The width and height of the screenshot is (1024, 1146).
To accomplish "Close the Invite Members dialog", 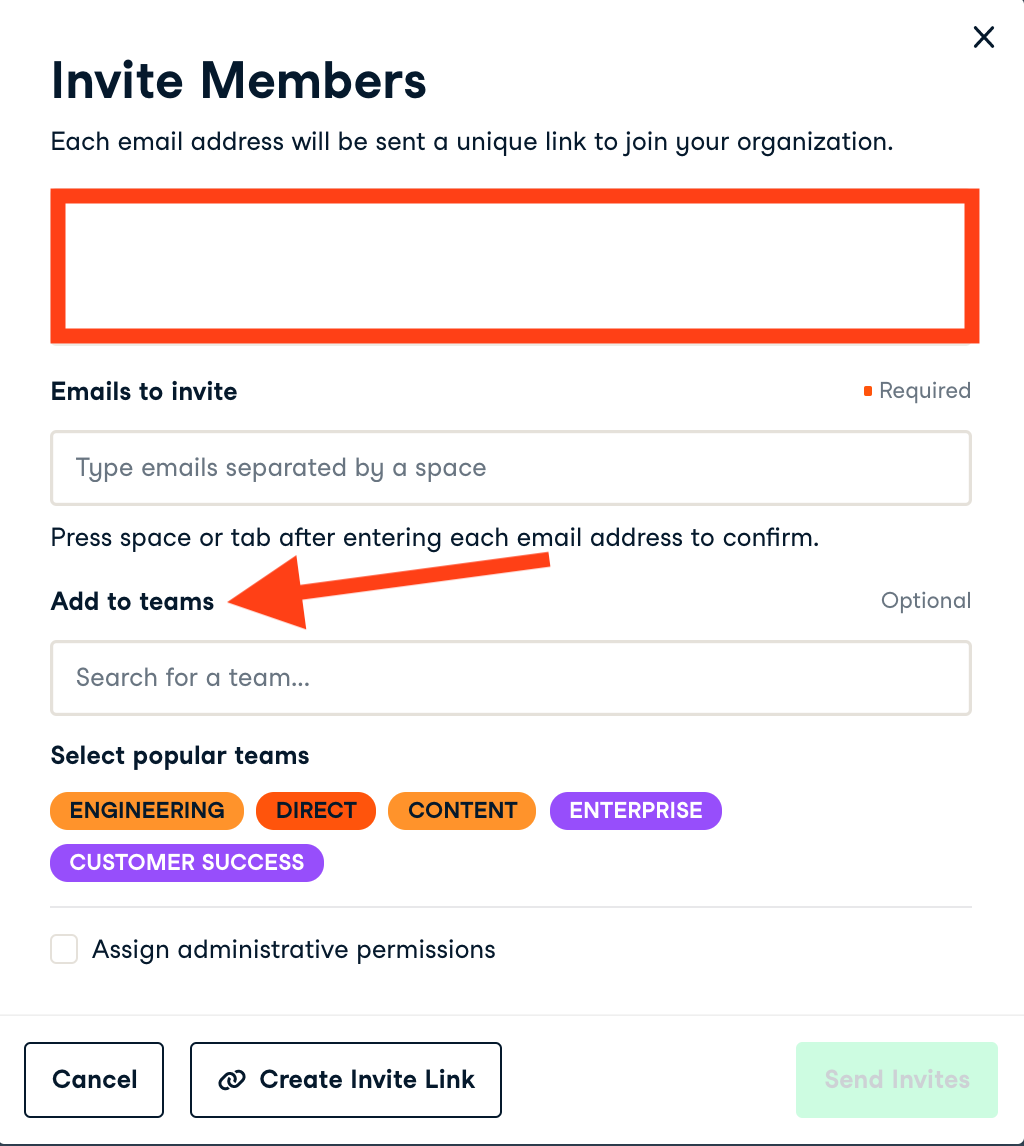I will point(984,38).
